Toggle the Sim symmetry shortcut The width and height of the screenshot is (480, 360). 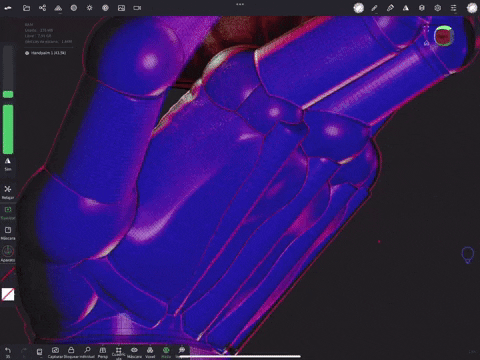click(8, 164)
